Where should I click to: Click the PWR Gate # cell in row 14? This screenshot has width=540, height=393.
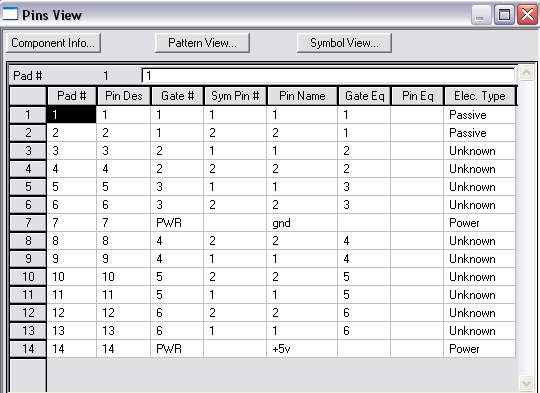pos(177,349)
